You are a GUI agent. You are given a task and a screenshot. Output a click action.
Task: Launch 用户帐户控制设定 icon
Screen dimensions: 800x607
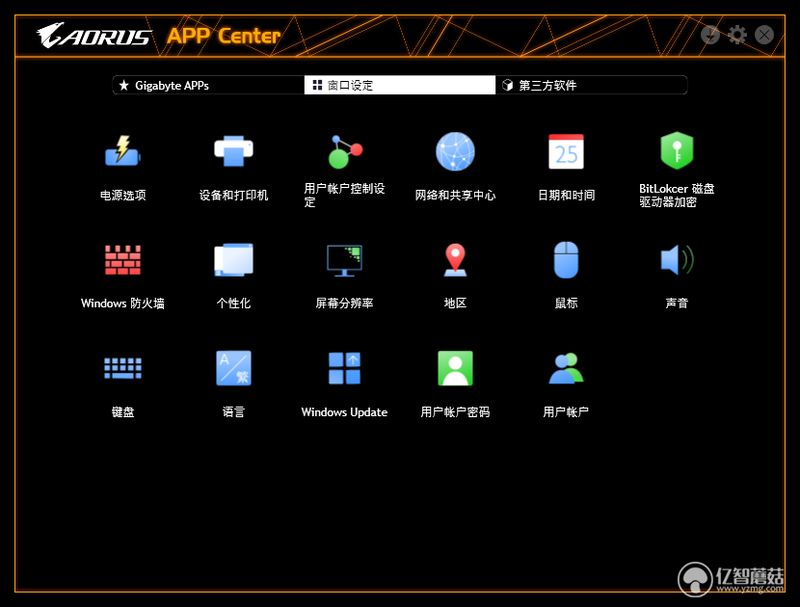[345, 151]
